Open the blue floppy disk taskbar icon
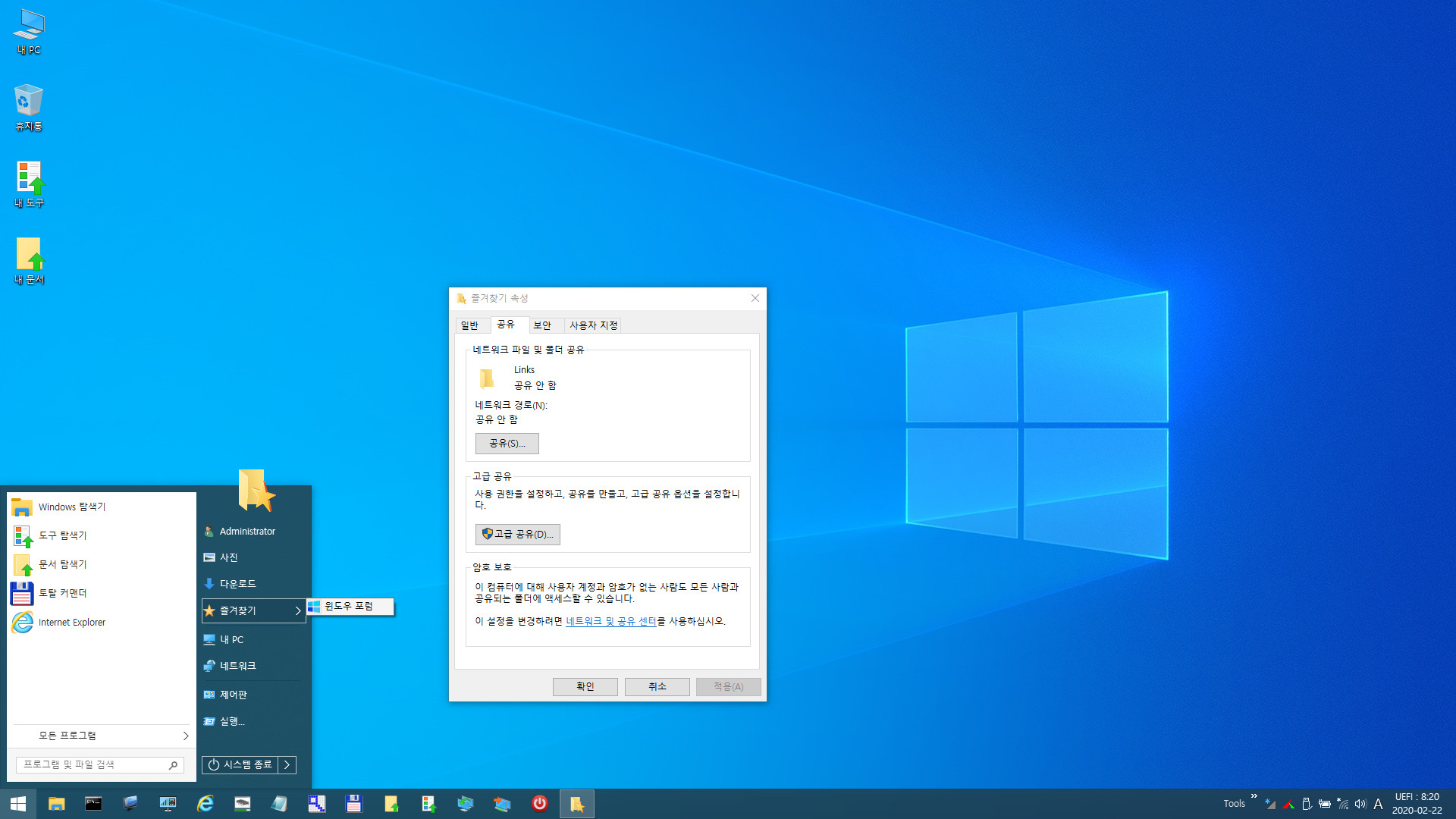This screenshot has height=819, width=1456. point(353,804)
